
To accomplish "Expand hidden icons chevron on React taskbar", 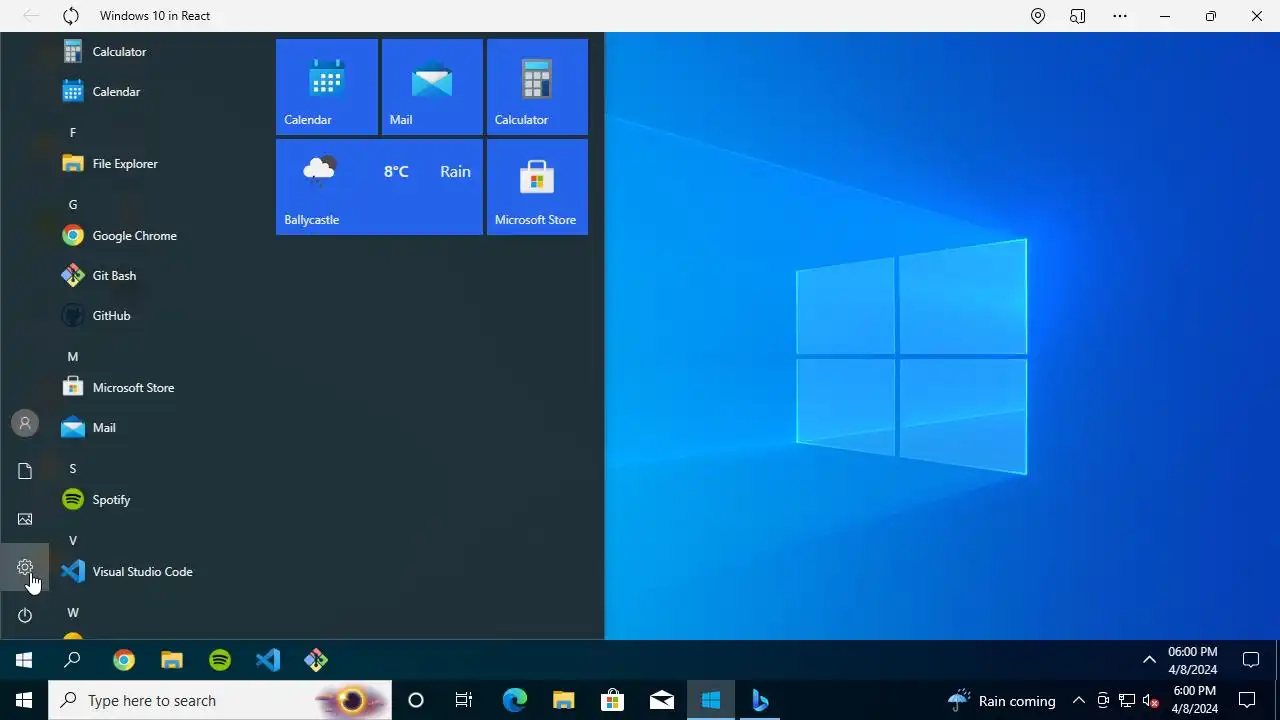I will coord(1149,660).
